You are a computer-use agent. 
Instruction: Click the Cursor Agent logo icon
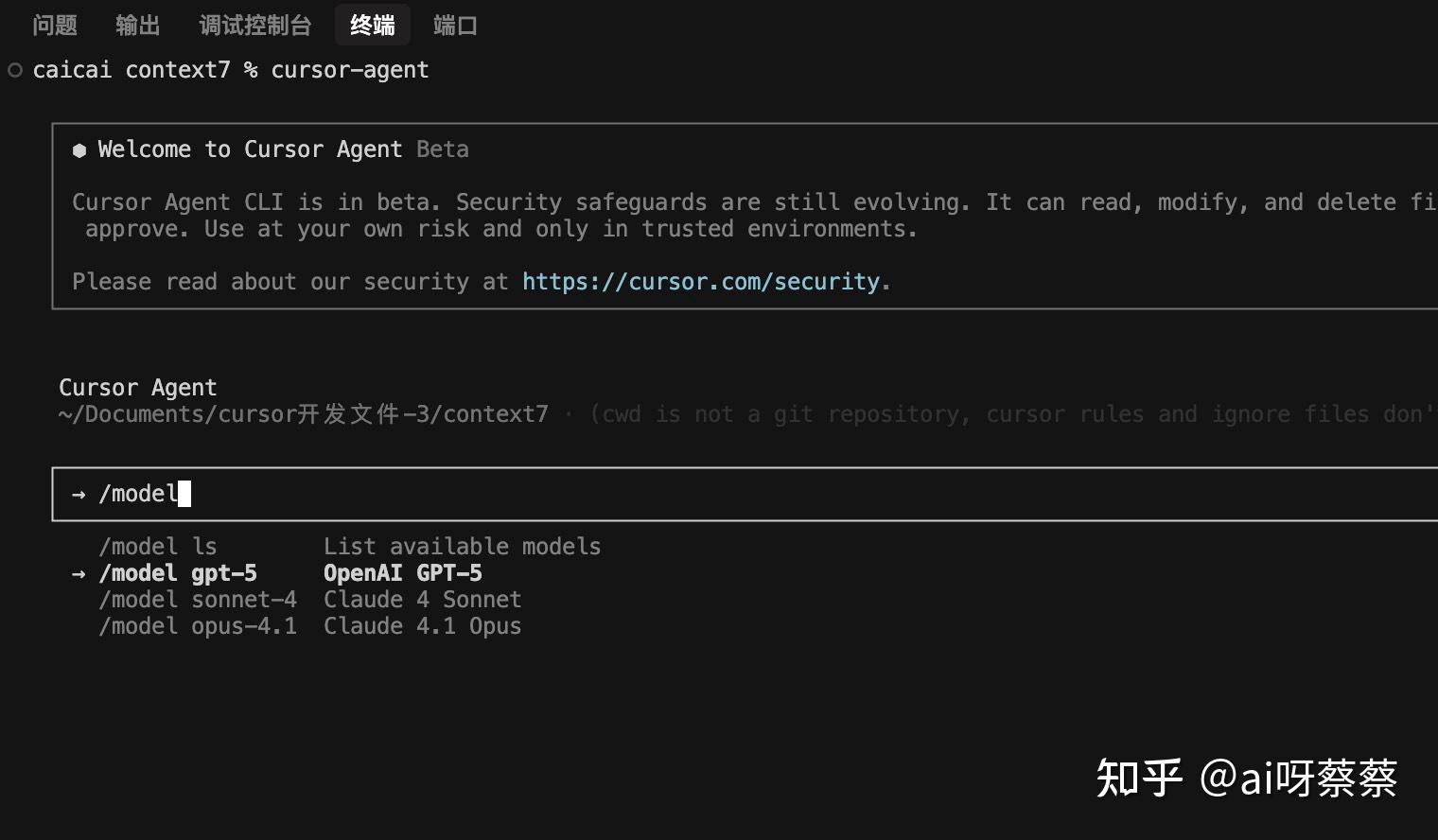(x=79, y=149)
